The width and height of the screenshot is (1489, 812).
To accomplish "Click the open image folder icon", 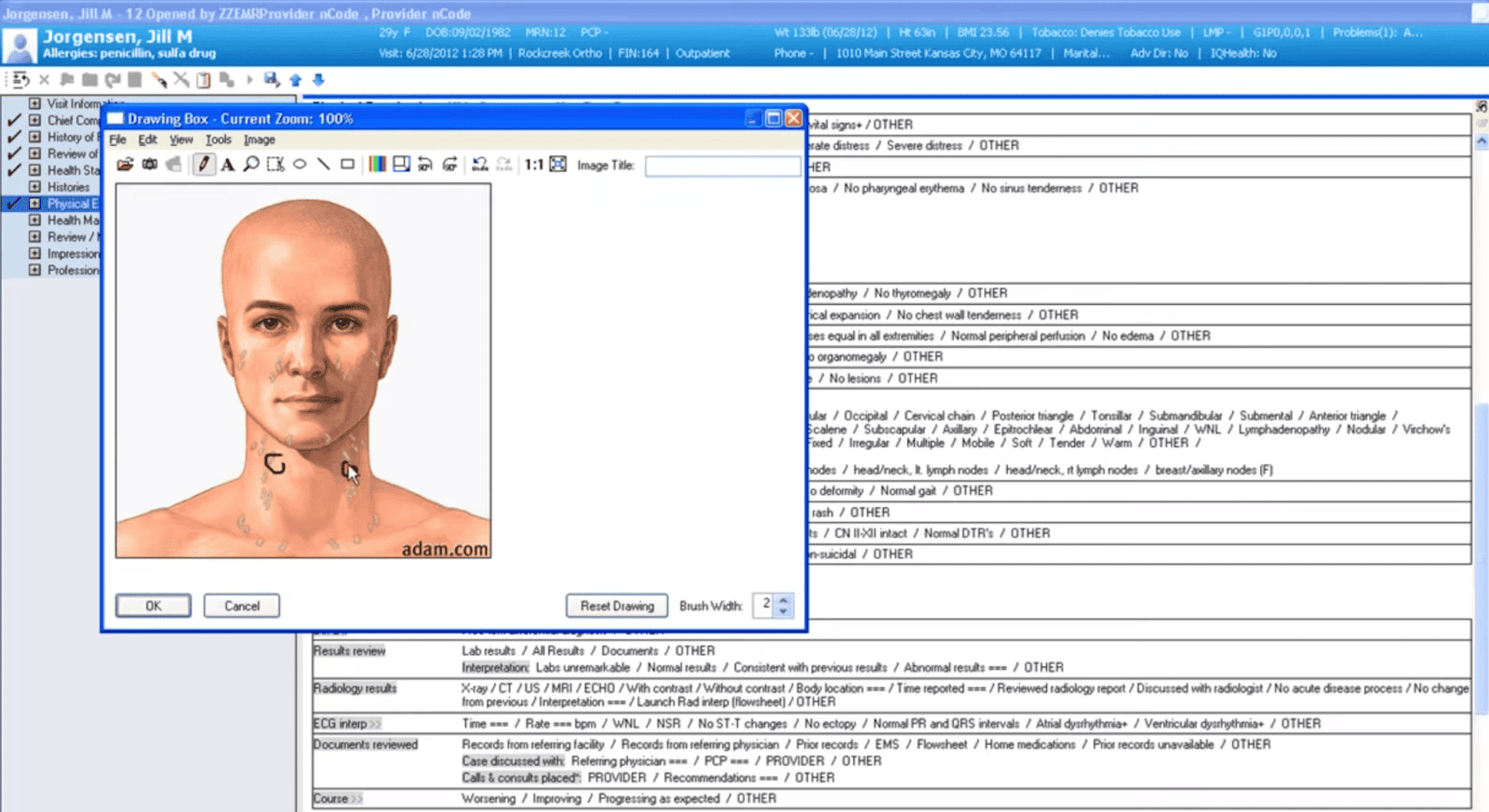I will pos(125,165).
